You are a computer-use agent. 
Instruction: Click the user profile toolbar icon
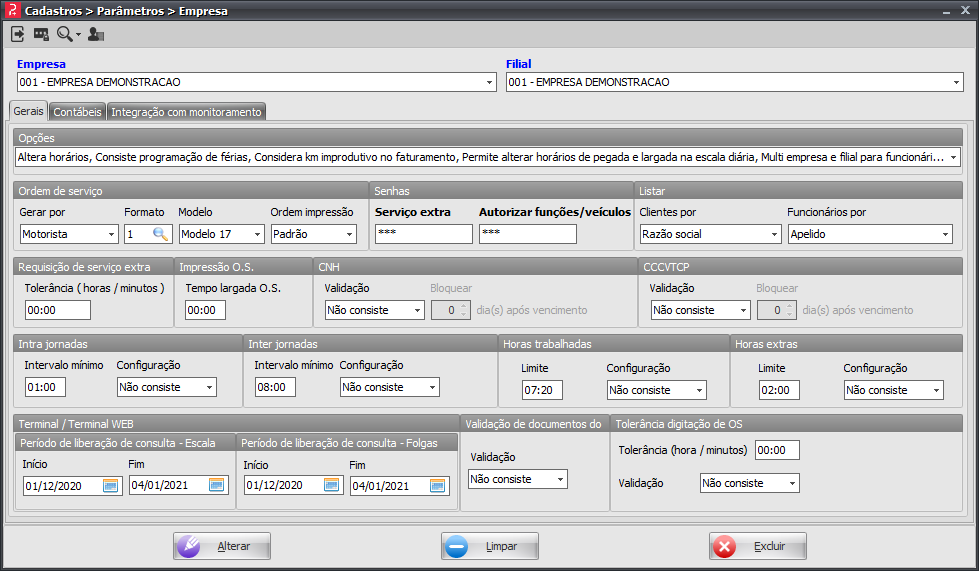[96, 34]
